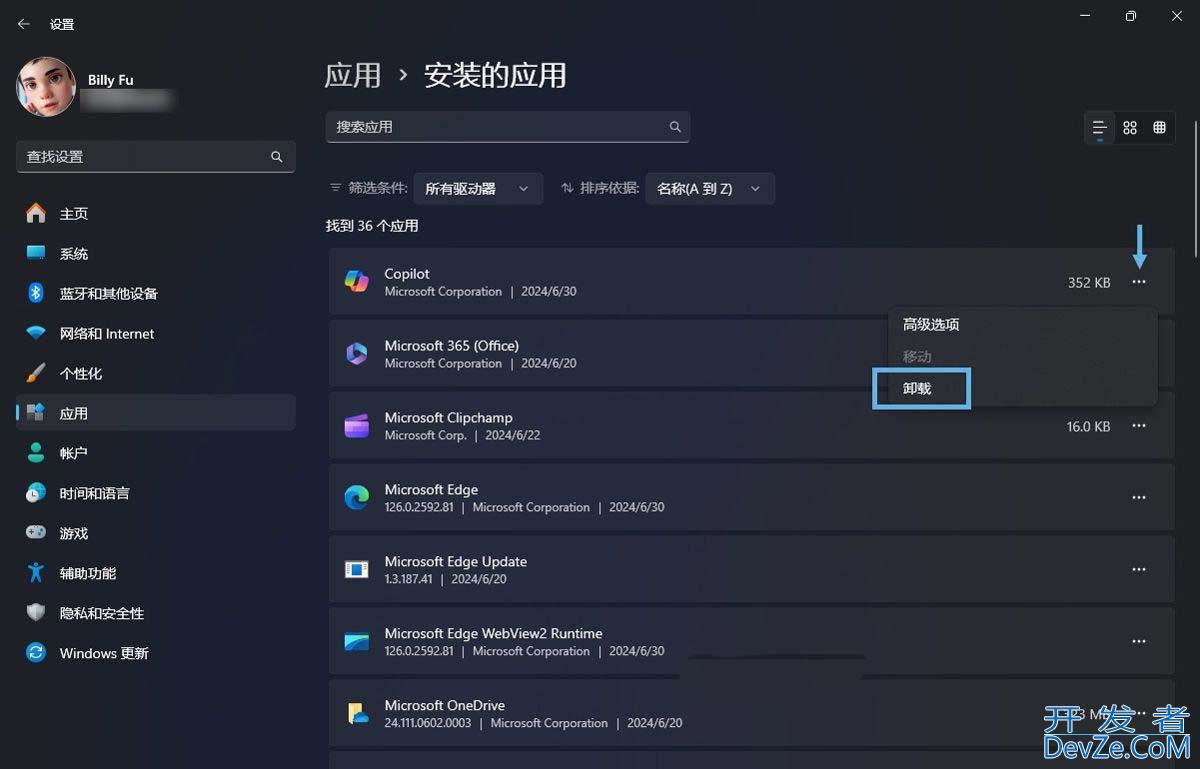Click Microsoft Clipchamp name text
This screenshot has width=1200, height=769.
(x=448, y=418)
